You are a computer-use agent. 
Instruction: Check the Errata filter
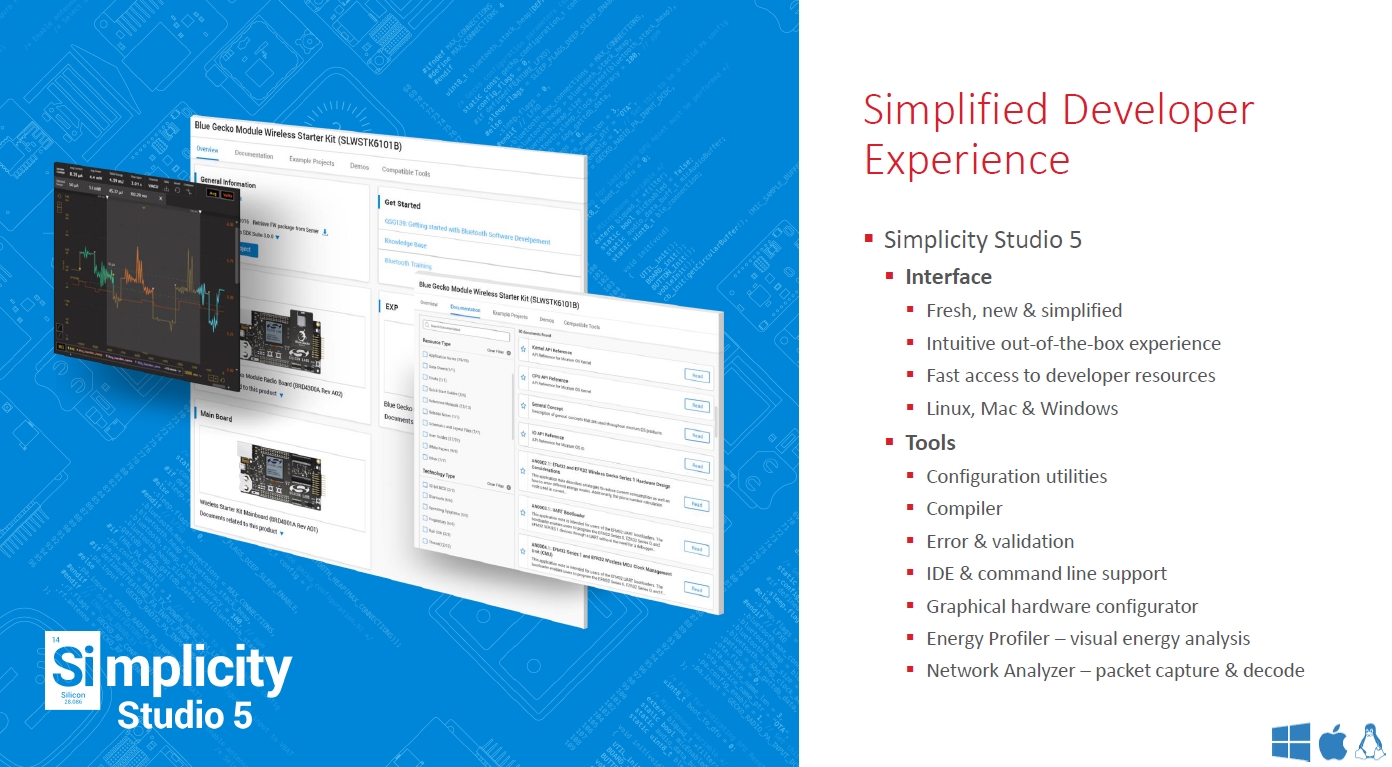click(x=425, y=377)
